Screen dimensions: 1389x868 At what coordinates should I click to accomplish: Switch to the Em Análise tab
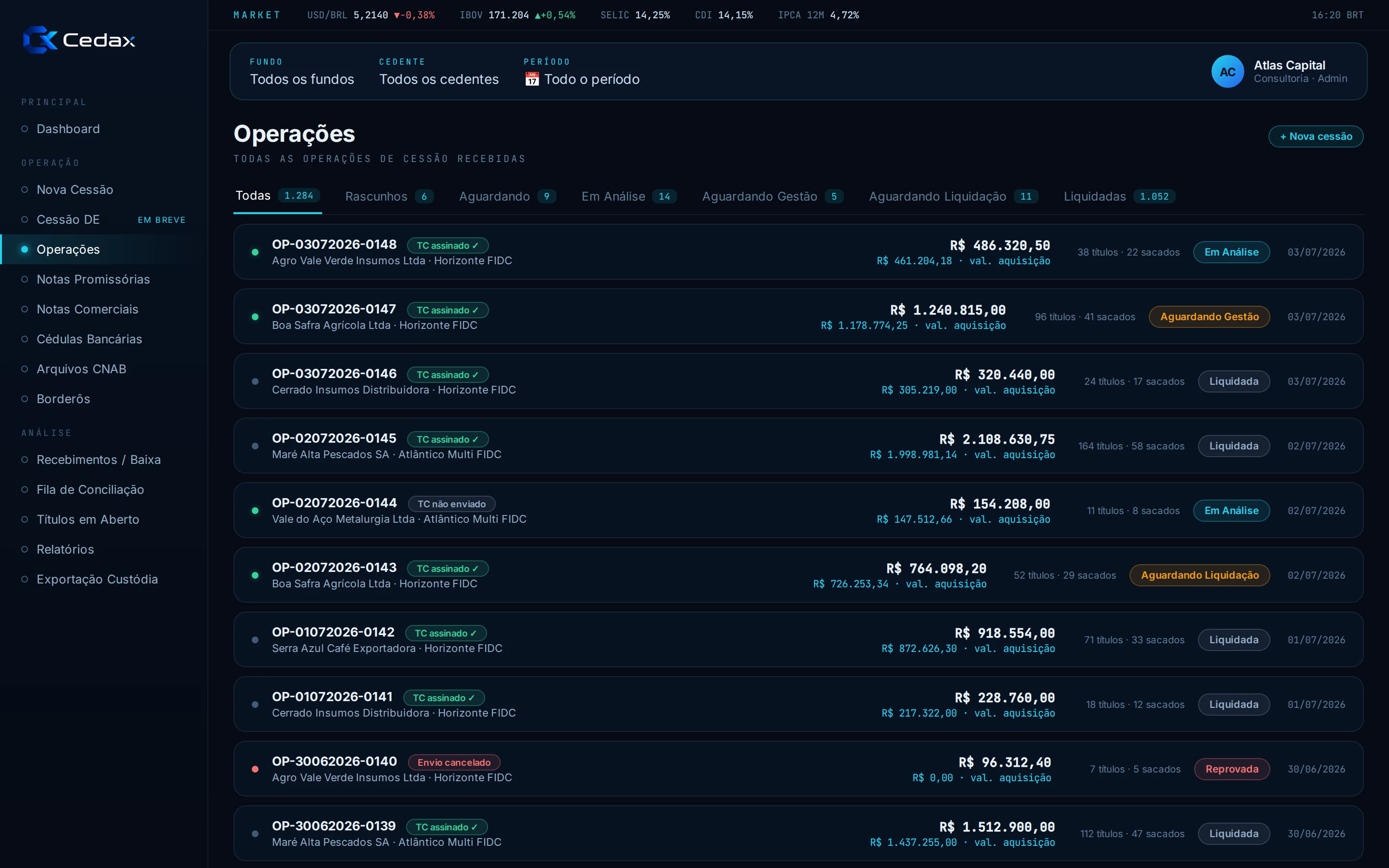point(629,196)
